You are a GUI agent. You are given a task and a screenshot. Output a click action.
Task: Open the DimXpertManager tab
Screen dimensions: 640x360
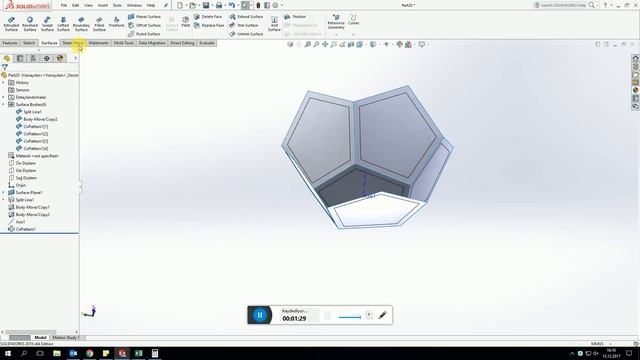pyautogui.click(x=47, y=58)
